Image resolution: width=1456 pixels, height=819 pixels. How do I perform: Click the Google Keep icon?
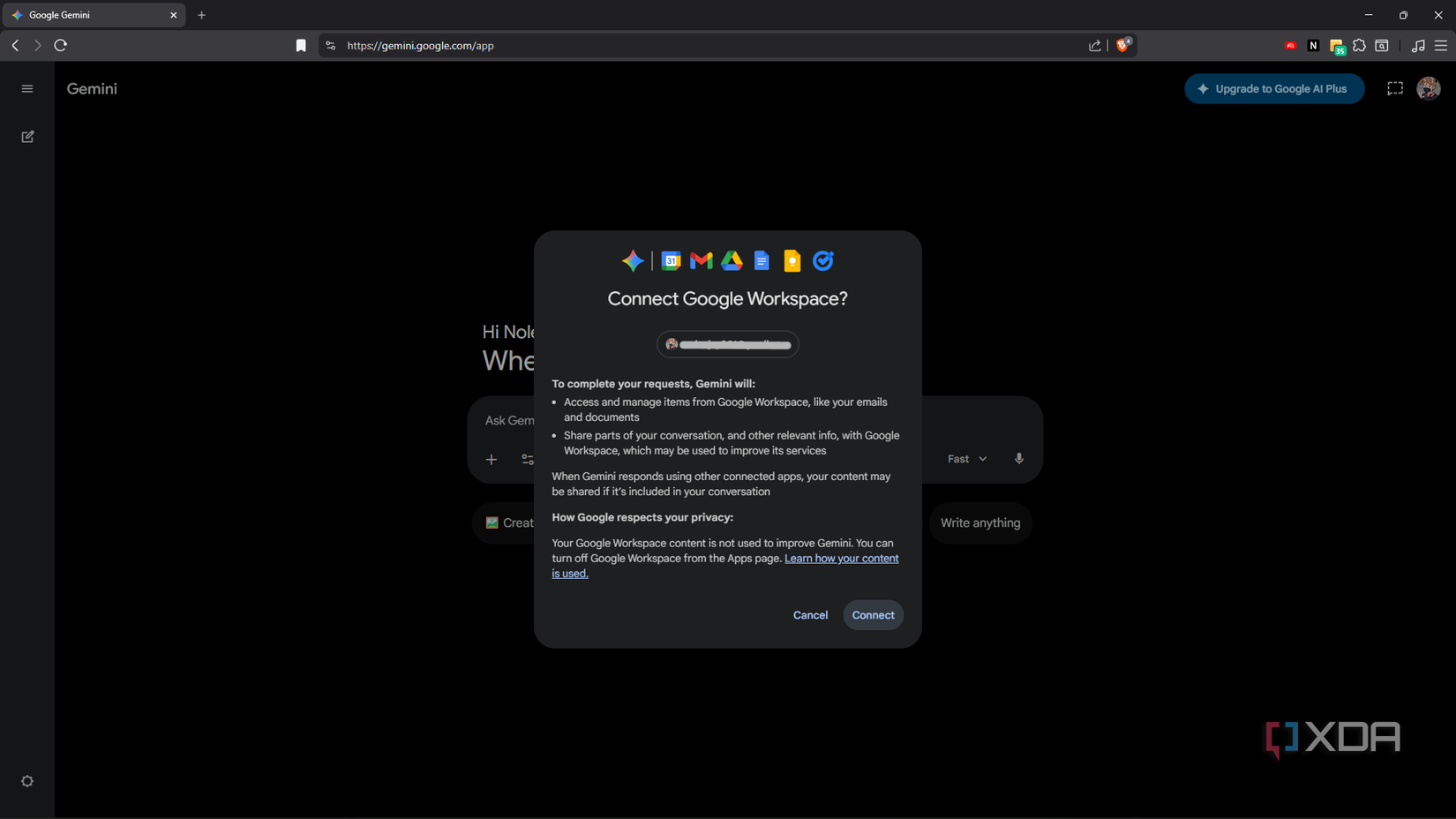pos(792,260)
